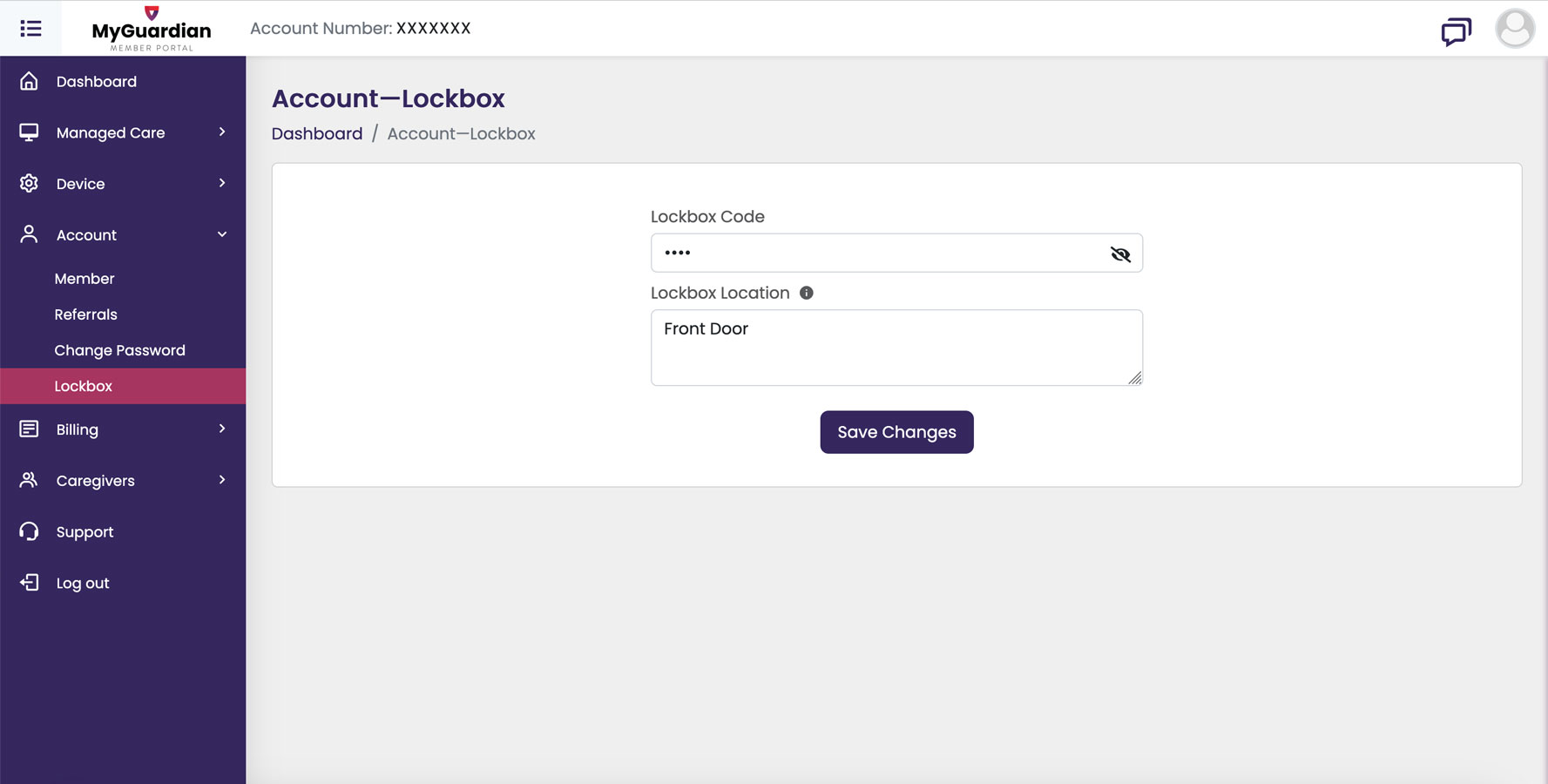The image size is (1548, 784).
Task: Click the hamburger menu icon
Action: coord(30,29)
